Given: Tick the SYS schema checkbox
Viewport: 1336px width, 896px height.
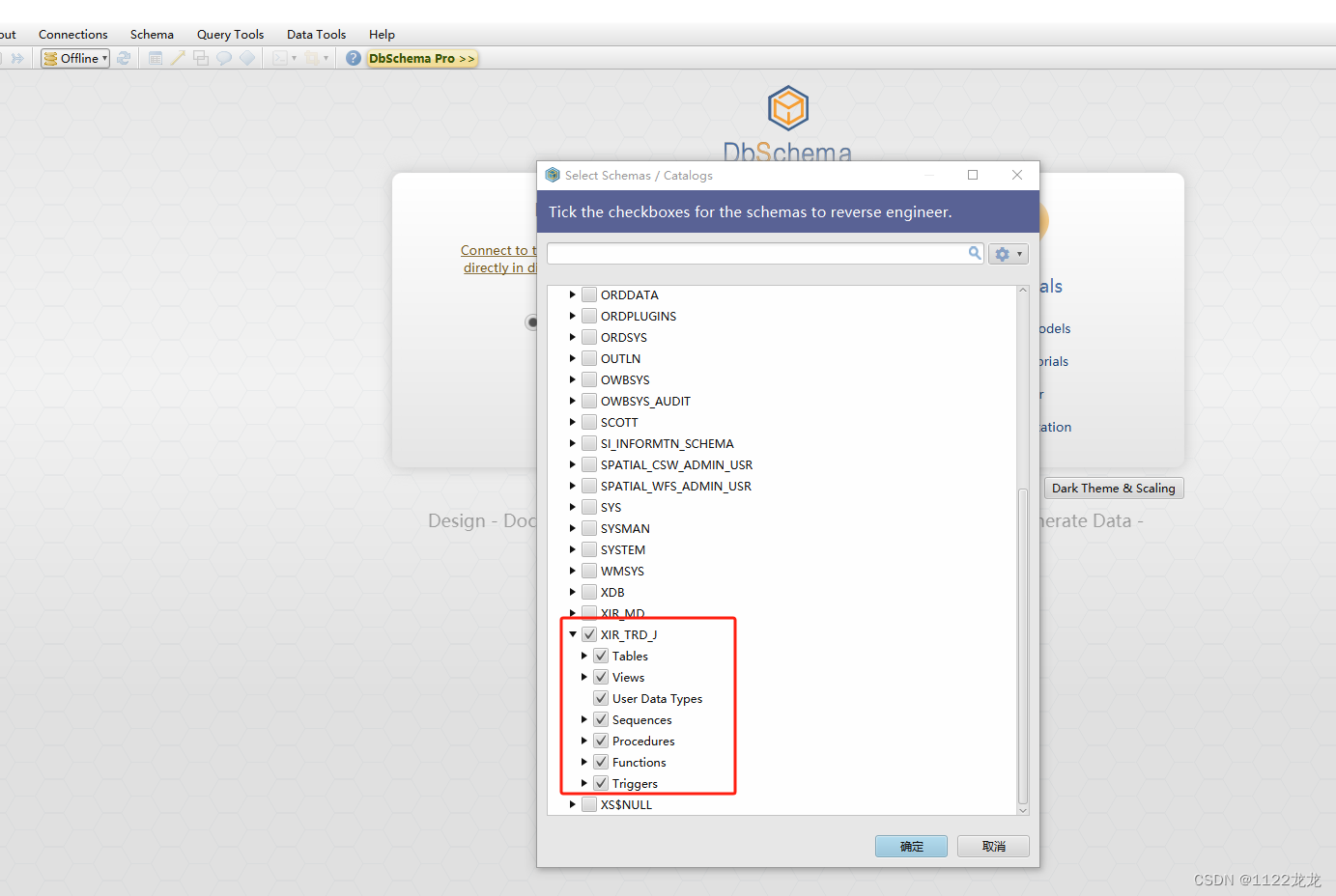Looking at the screenshot, I should pos(589,507).
